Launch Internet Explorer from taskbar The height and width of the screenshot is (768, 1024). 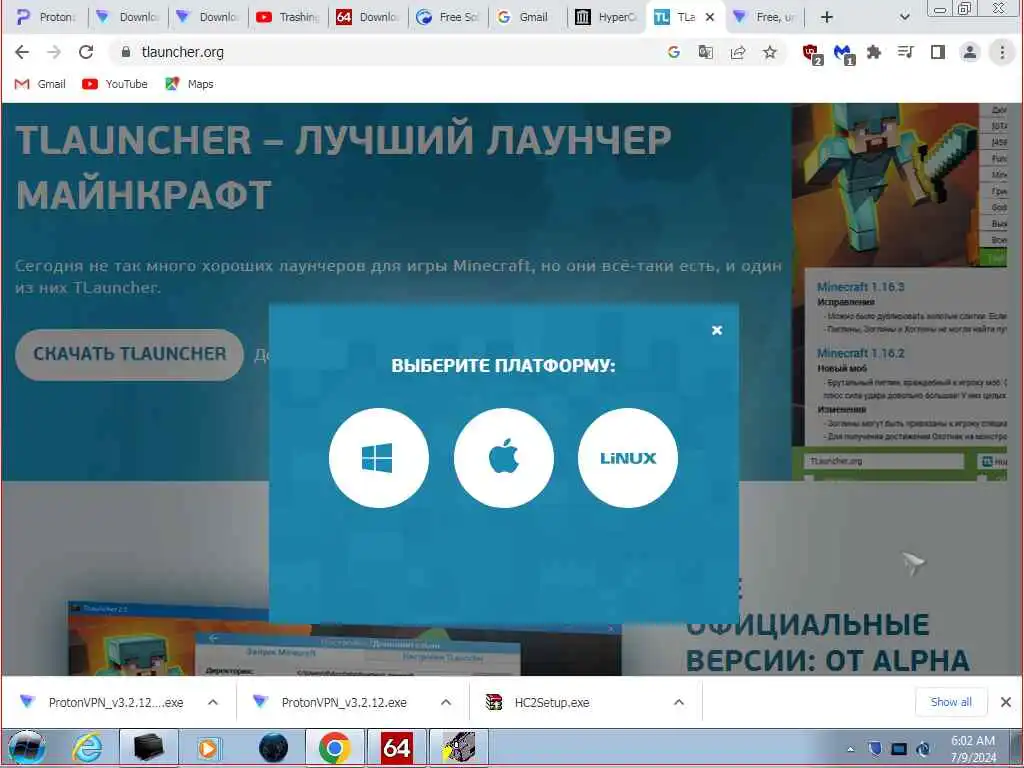point(87,748)
